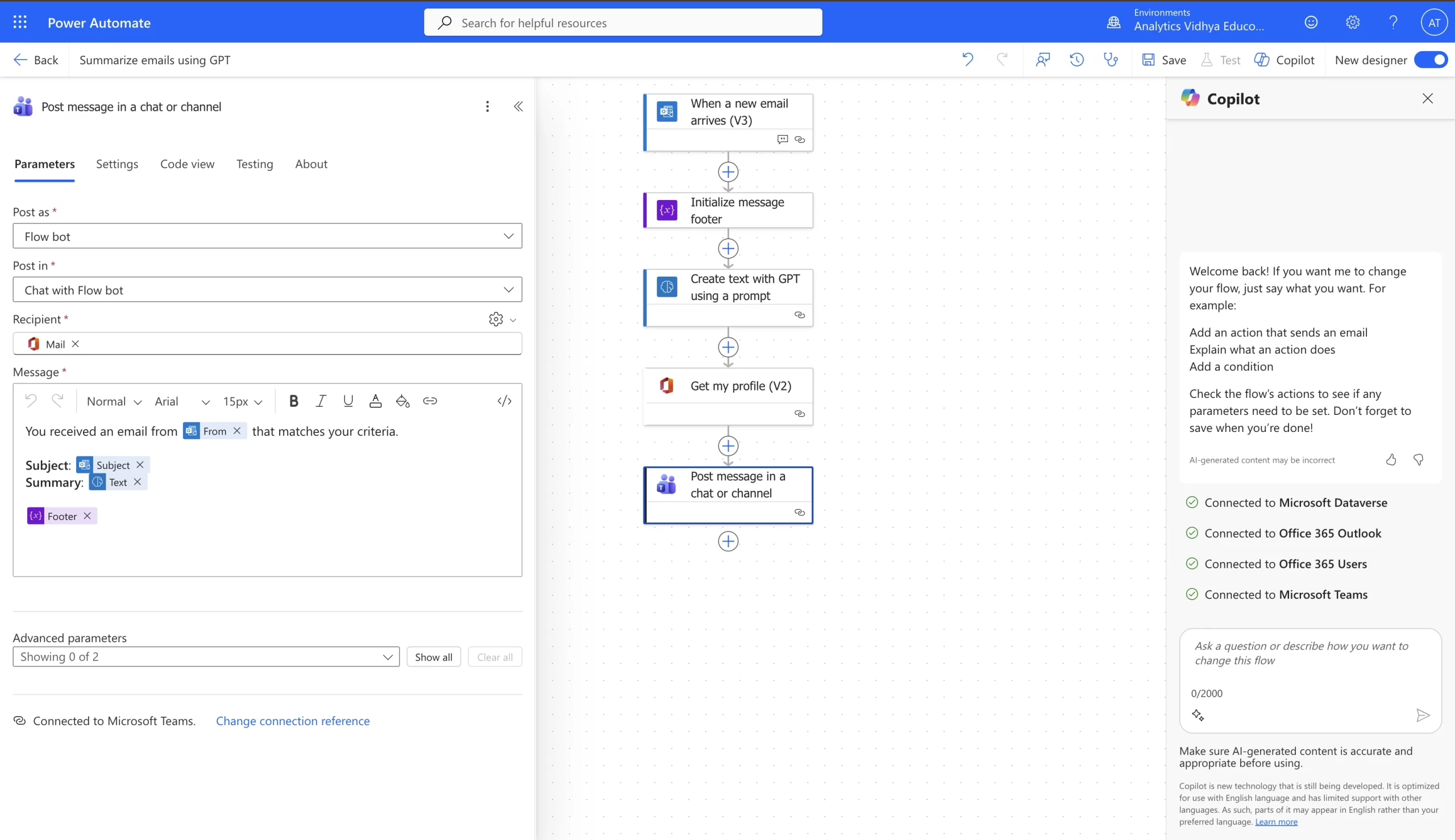Click the version history icon

(x=1076, y=60)
